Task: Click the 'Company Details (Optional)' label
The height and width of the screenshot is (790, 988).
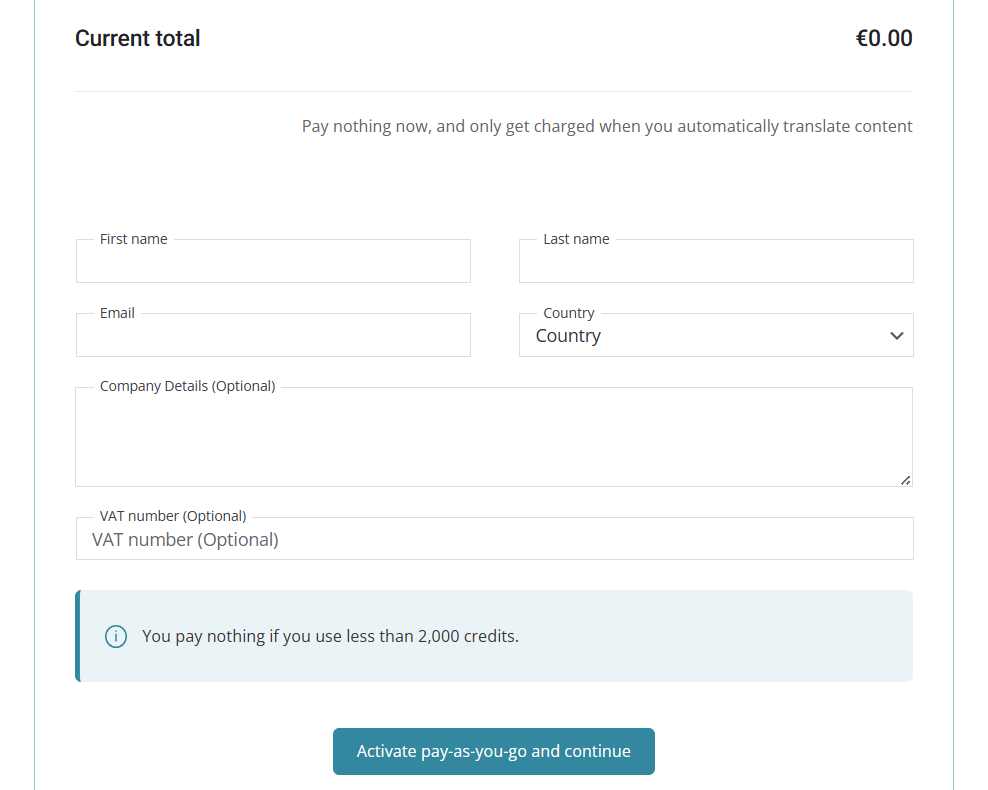Action: (x=187, y=386)
